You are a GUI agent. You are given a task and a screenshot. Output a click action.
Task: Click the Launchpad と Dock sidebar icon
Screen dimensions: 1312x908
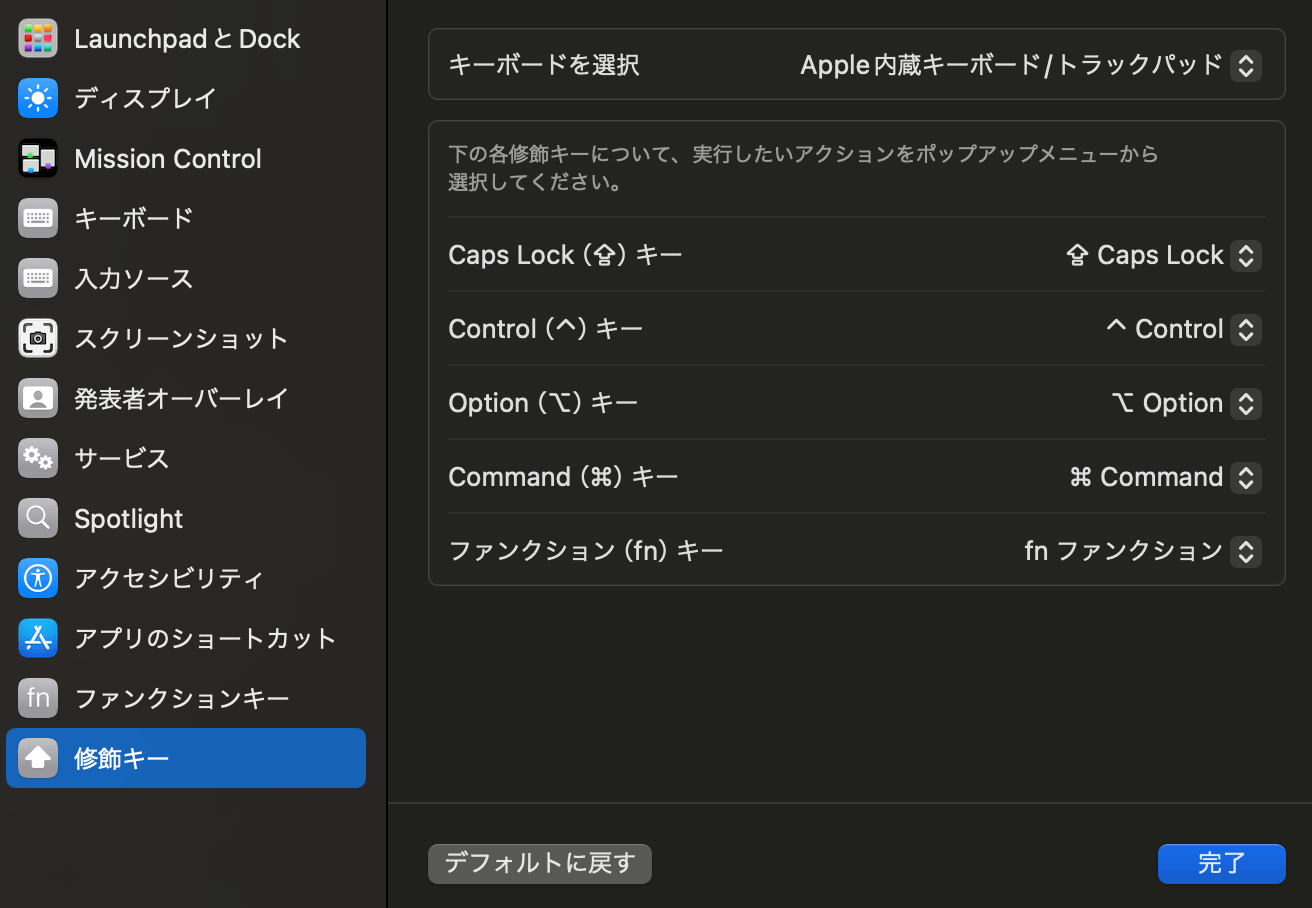pos(38,38)
